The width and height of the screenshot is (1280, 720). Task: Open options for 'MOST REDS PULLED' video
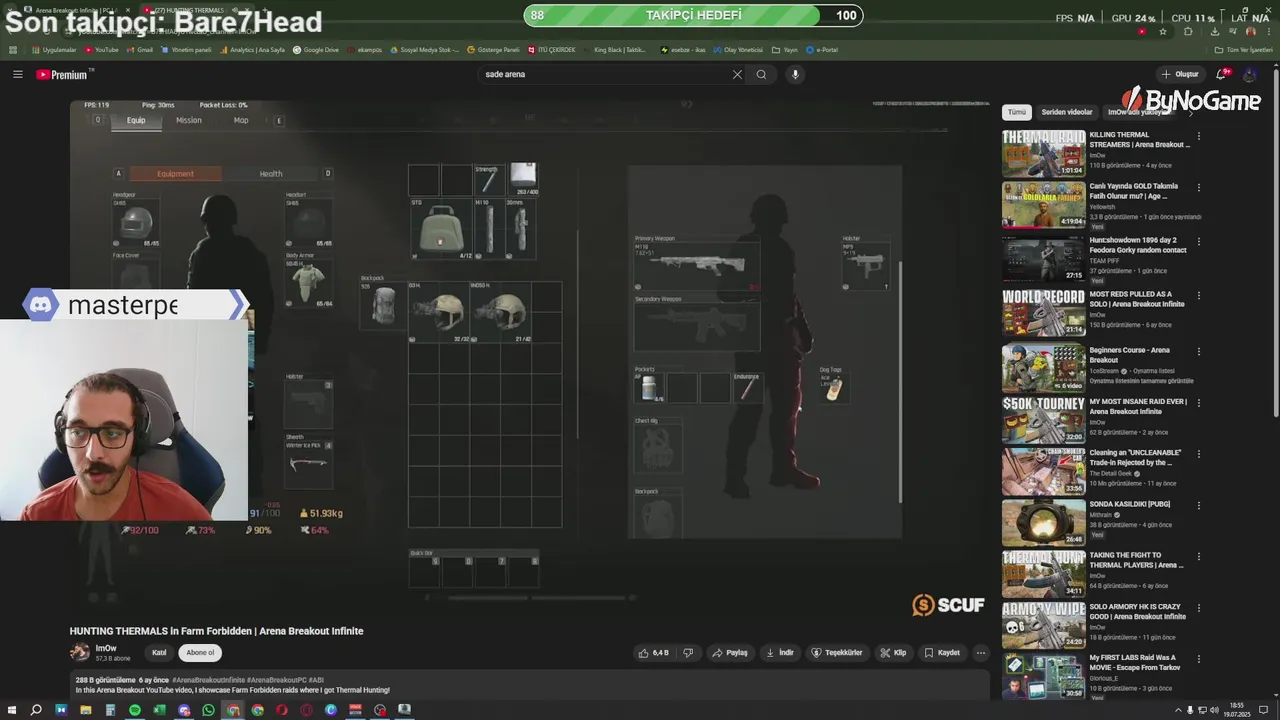(1198, 295)
